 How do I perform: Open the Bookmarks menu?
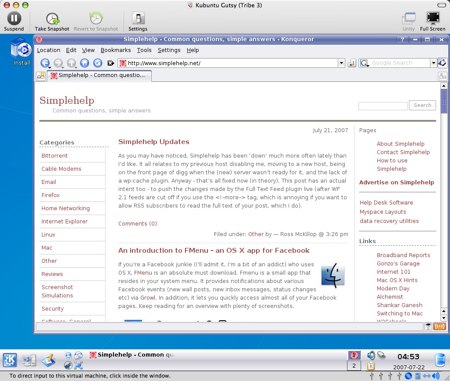[x=116, y=50]
